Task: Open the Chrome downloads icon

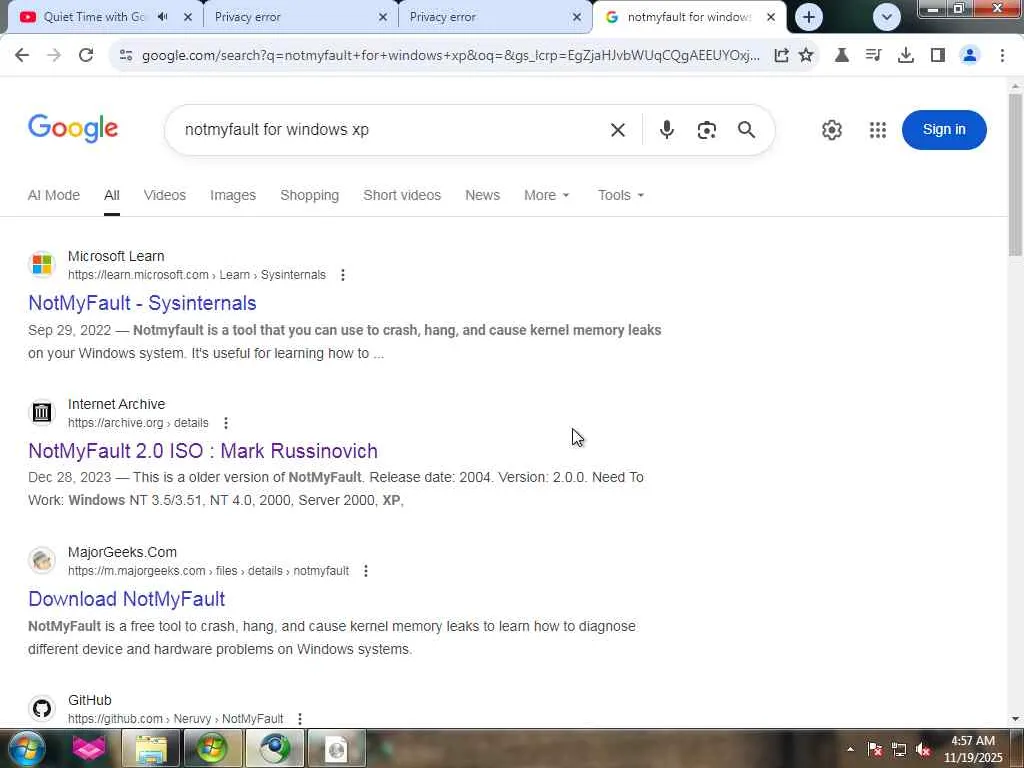Action: coord(905,55)
